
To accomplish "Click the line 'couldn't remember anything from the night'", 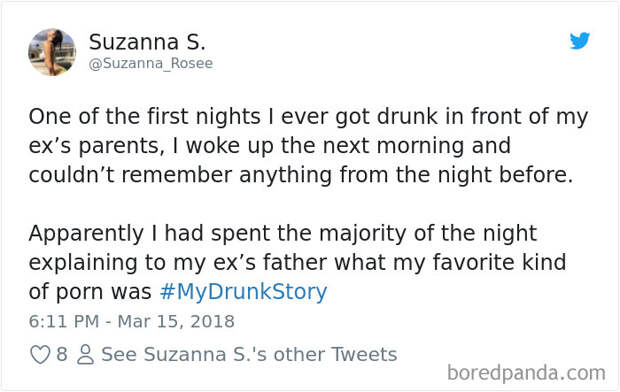I will click(x=301, y=175).
